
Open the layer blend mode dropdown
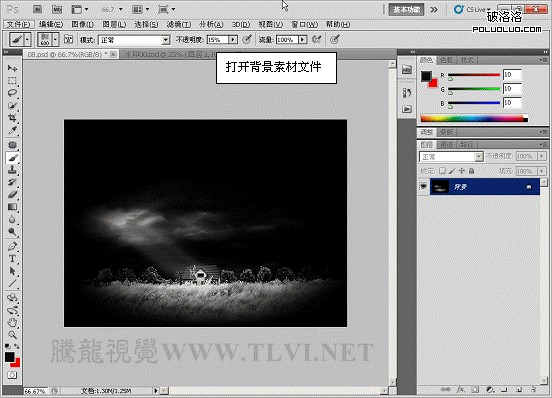(451, 157)
